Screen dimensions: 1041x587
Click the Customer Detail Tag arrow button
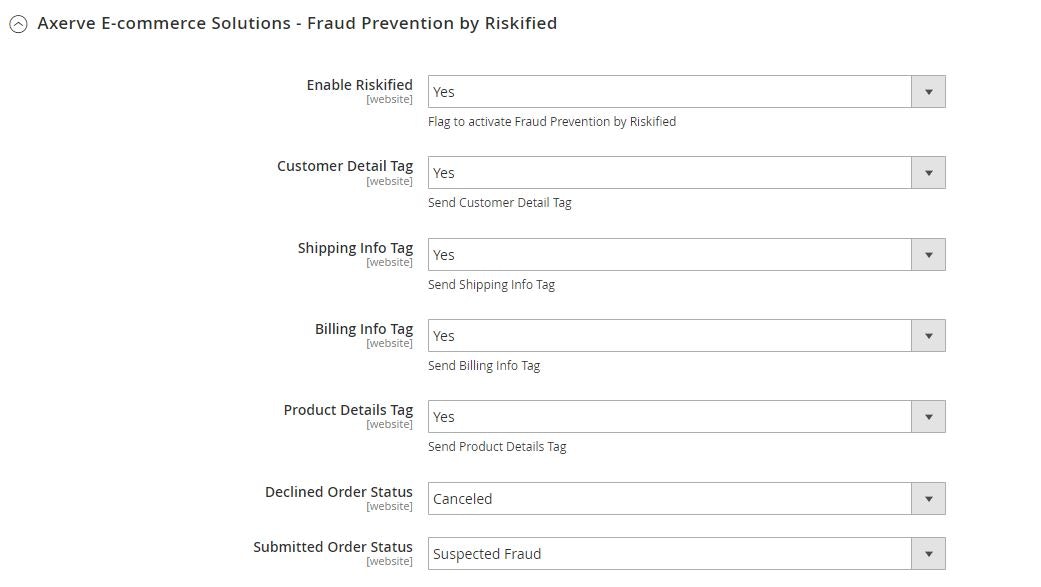click(x=928, y=173)
